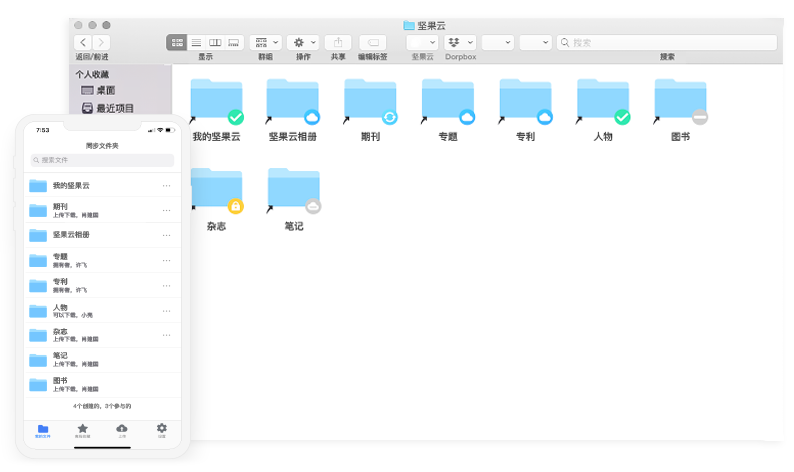The width and height of the screenshot is (794, 472).
Task: Click the phone 搜索文件 search box
Action: pyautogui.click(x=102, y=160)
